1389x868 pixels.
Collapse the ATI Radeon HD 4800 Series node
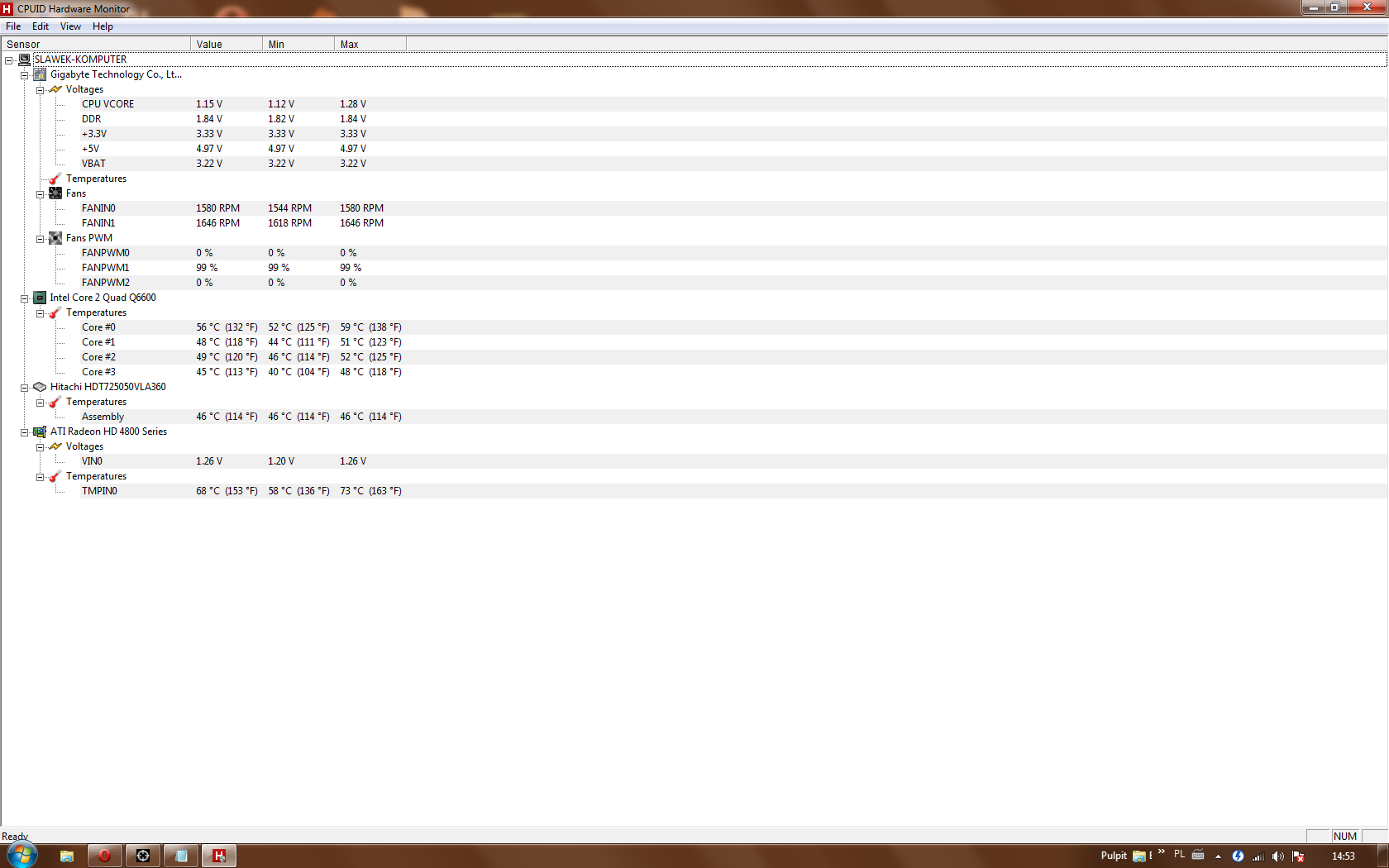point(25,432)
